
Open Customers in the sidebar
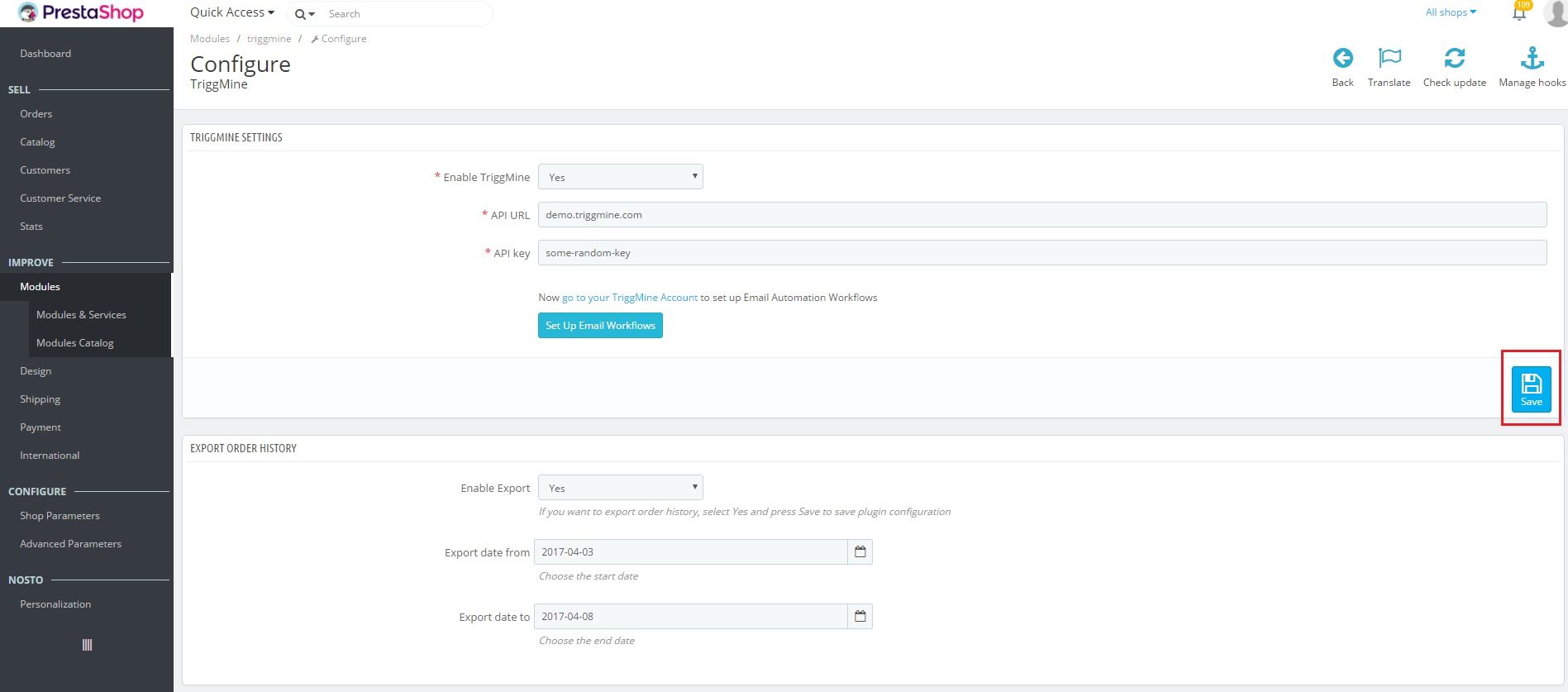click(45, 170)
